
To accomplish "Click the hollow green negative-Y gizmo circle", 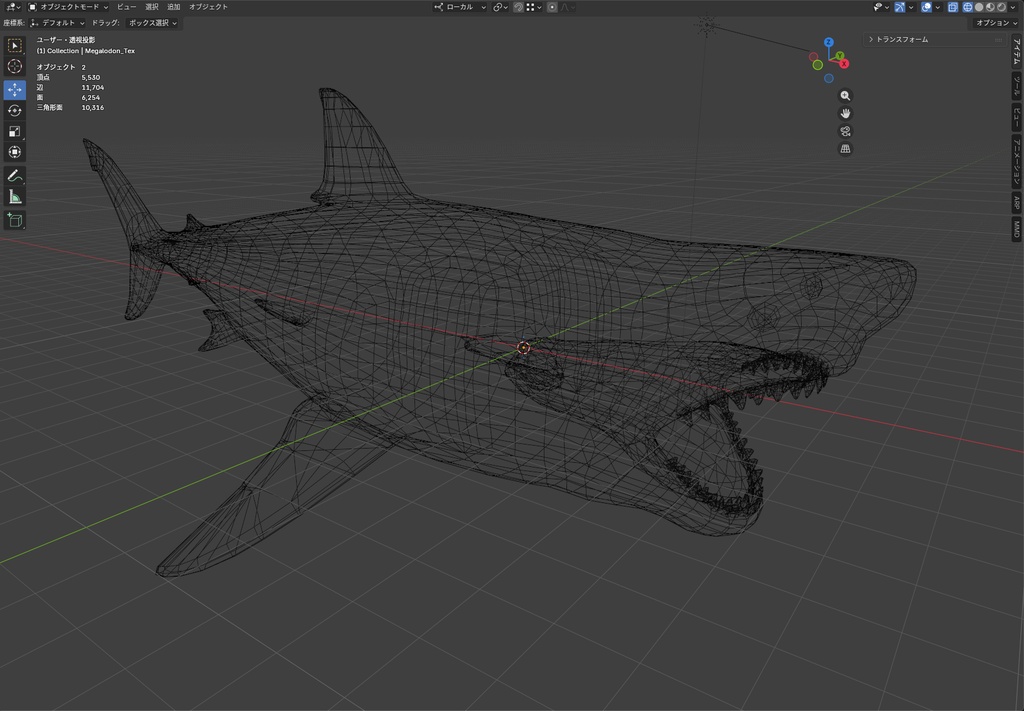I will pos(817,65).
